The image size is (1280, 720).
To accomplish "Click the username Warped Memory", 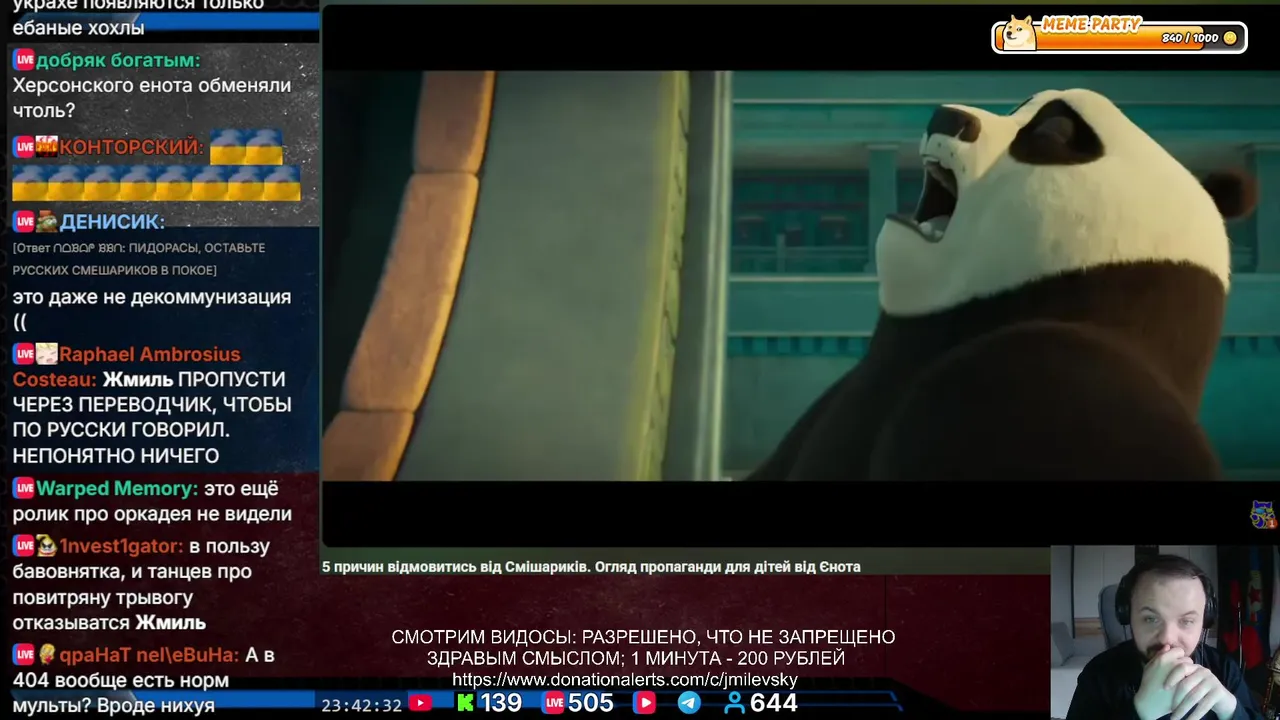I will (116, 488).
